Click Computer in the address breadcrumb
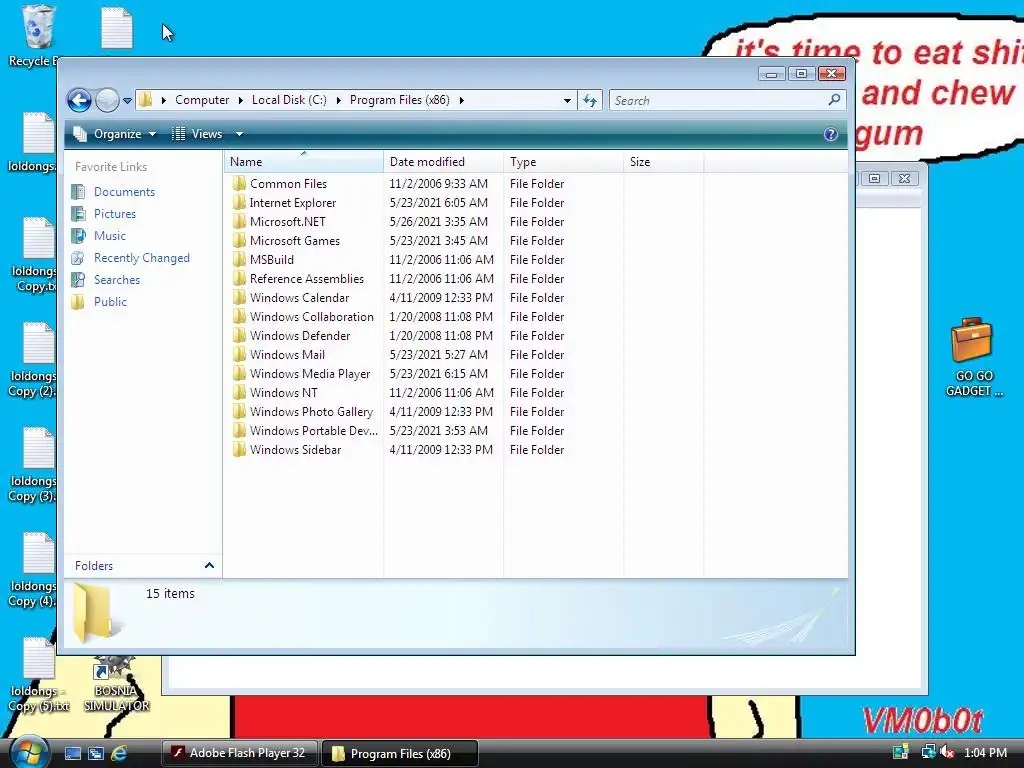Viewport: 1024px width, 768px height. coord(202,100)
